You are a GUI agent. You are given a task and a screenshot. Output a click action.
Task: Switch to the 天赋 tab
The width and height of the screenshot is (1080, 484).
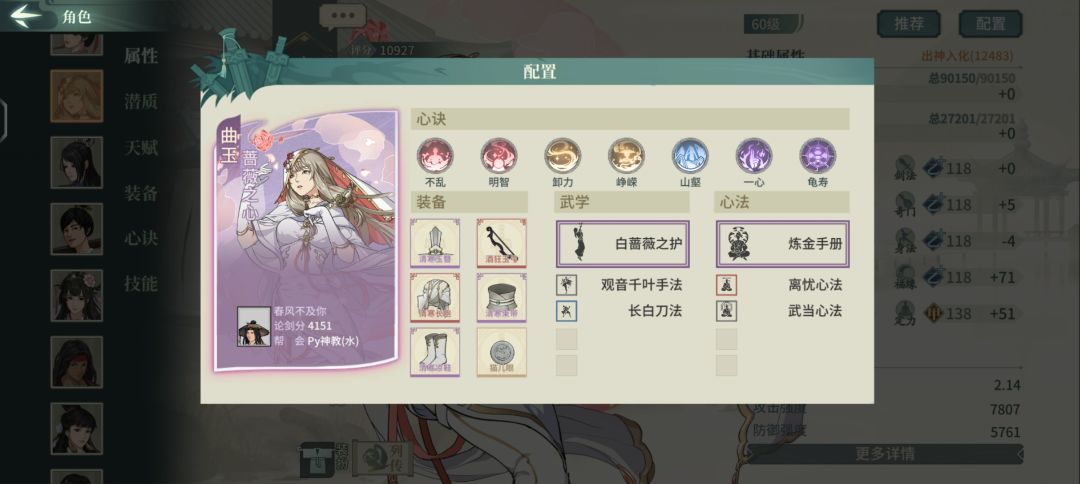pos(141,147)
